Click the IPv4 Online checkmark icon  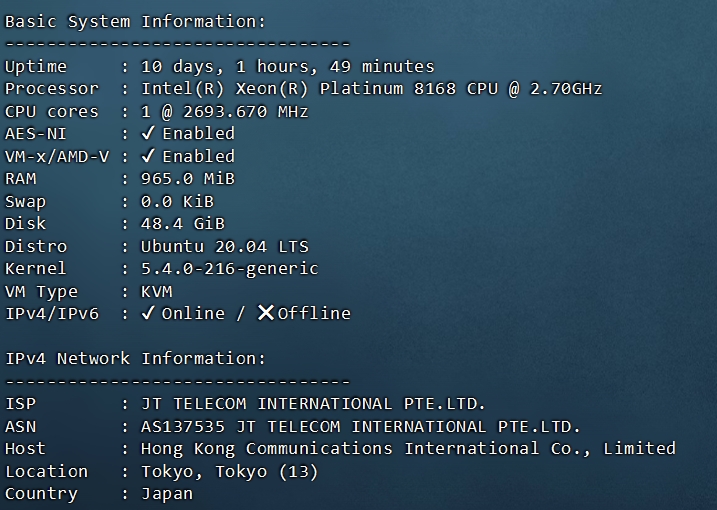(148, 313)
